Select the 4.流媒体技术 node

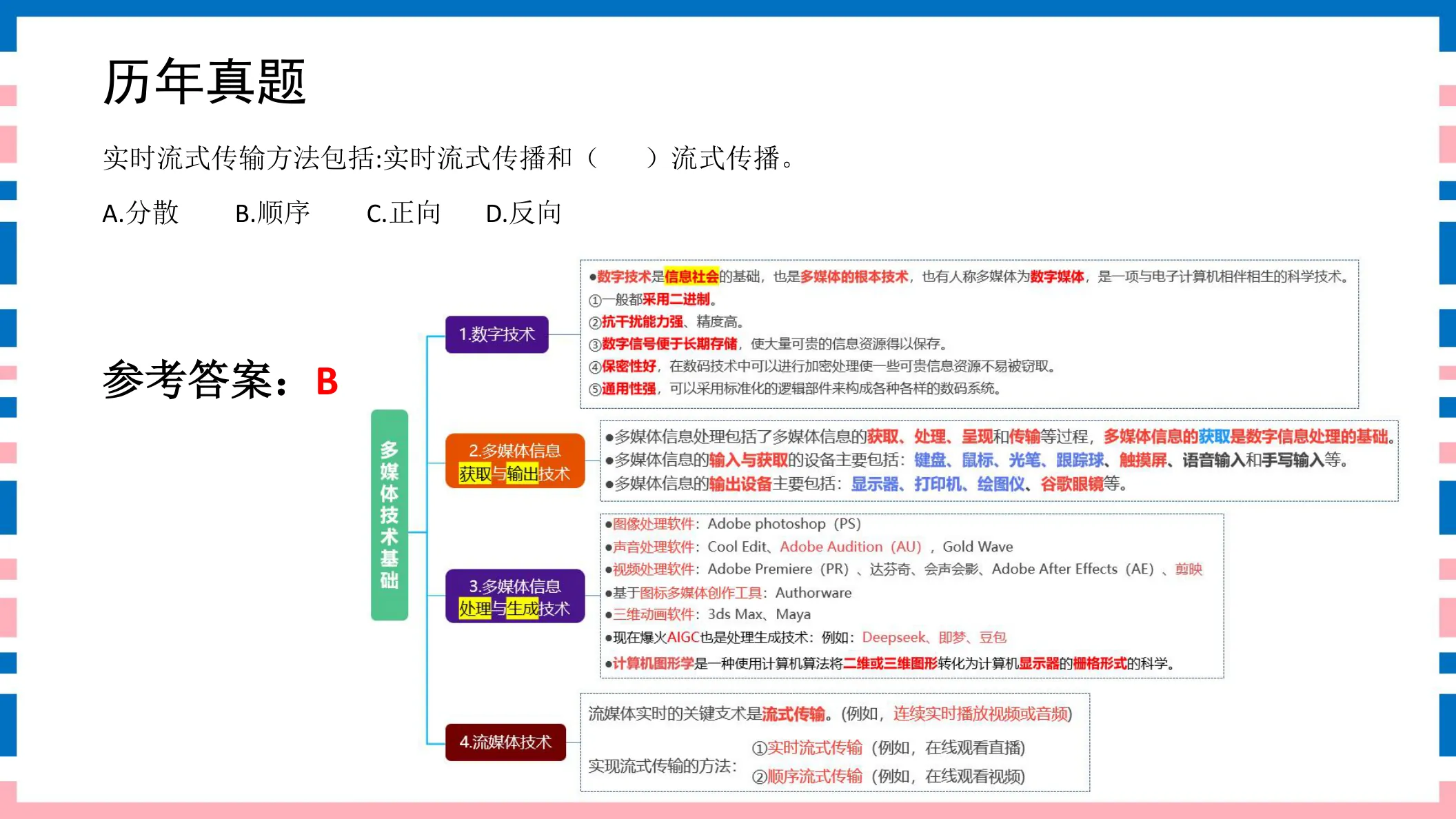tap(505, 742)
